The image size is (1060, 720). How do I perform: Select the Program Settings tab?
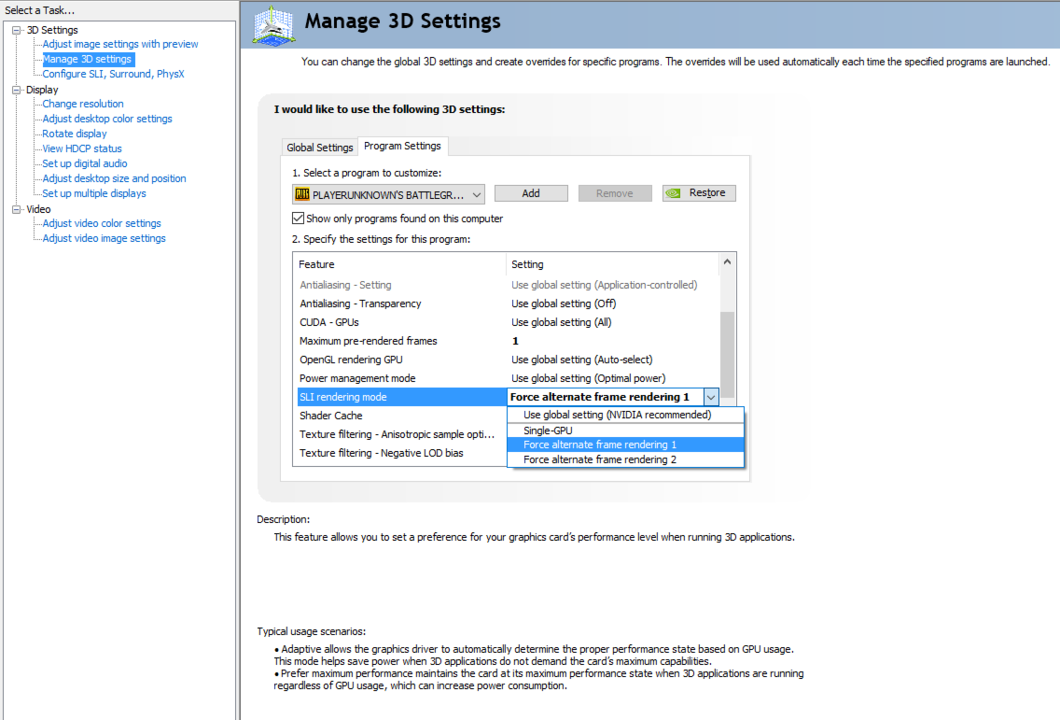[x=402, y=146]
